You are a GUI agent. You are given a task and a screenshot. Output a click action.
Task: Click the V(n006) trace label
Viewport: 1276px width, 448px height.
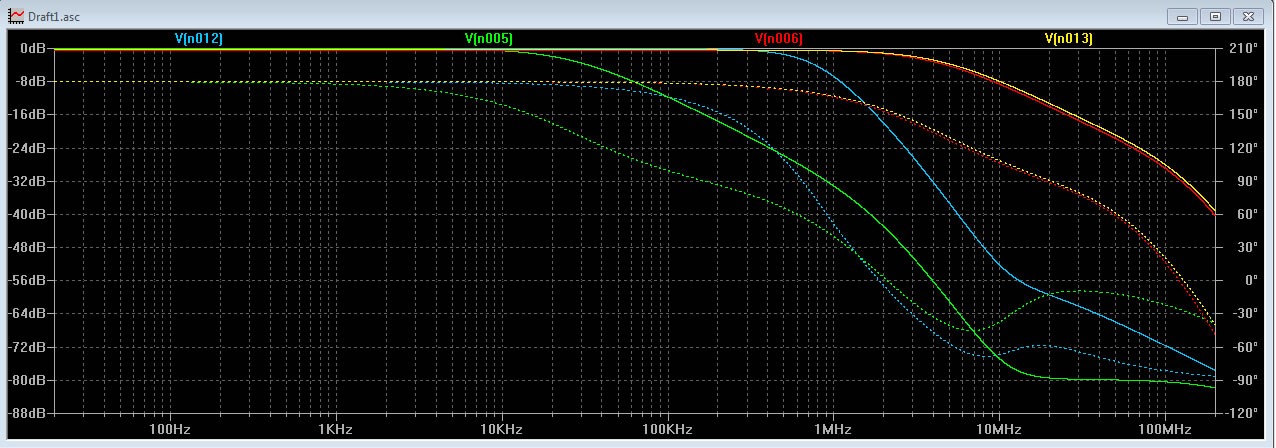[x=778, y=39]
